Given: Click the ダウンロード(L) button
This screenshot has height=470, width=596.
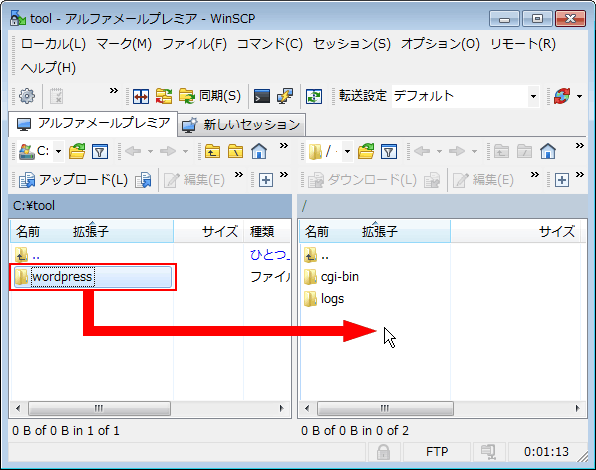Looking at the screenshot, I should [x=362, y=180].
